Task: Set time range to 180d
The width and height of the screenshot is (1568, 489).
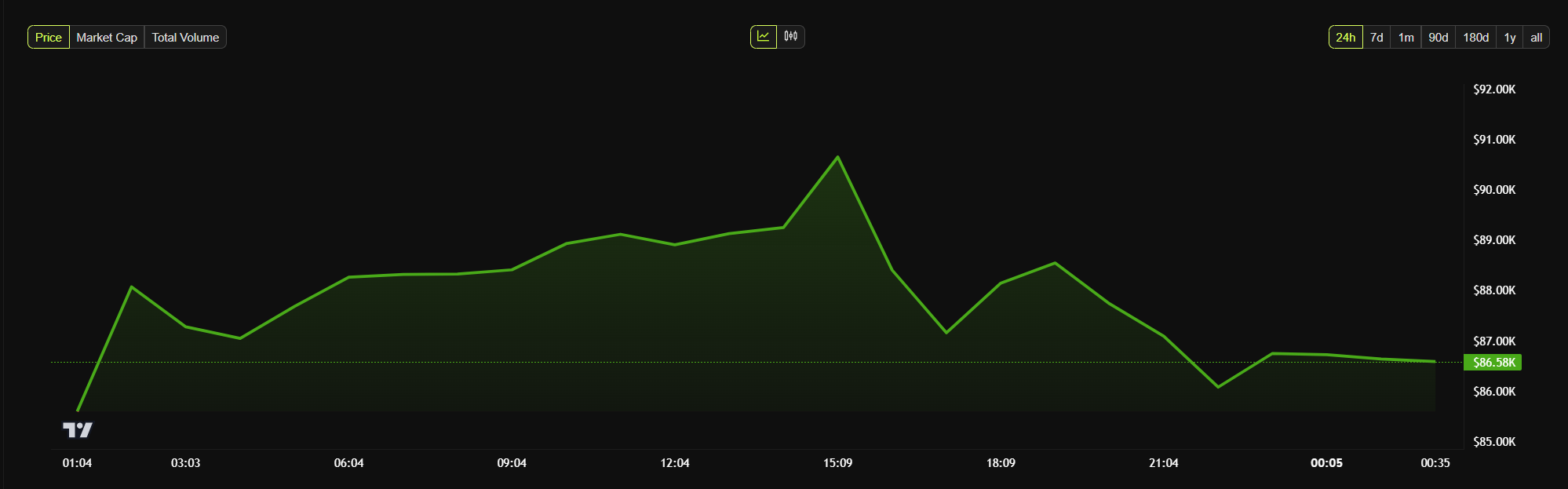Action: 1475,37
